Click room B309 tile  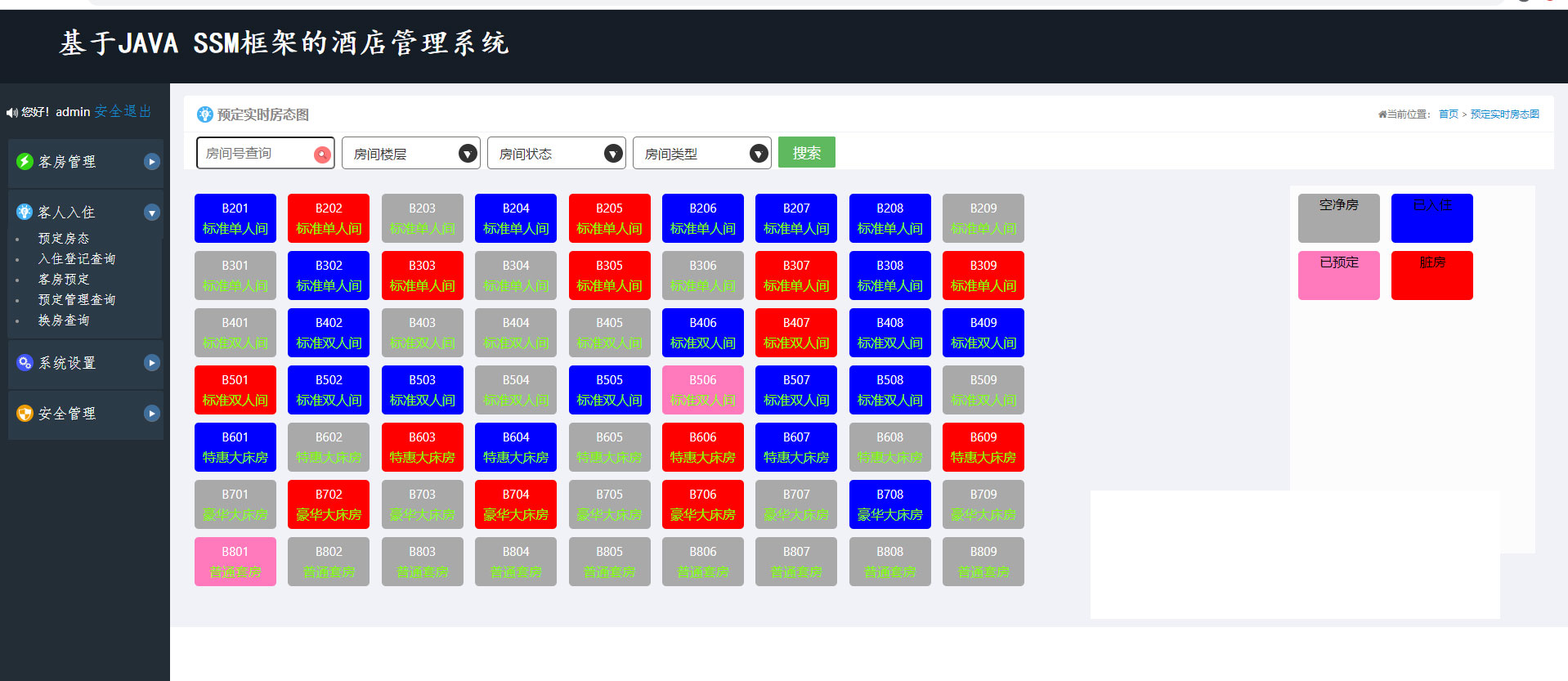983,276
